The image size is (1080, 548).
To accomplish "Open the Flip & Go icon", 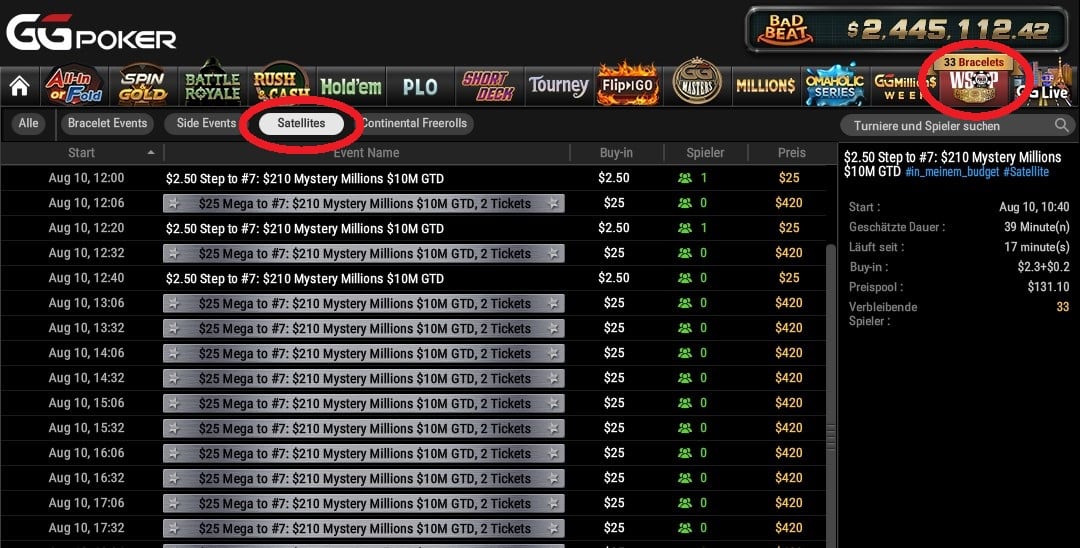I will tap(627, 86).
